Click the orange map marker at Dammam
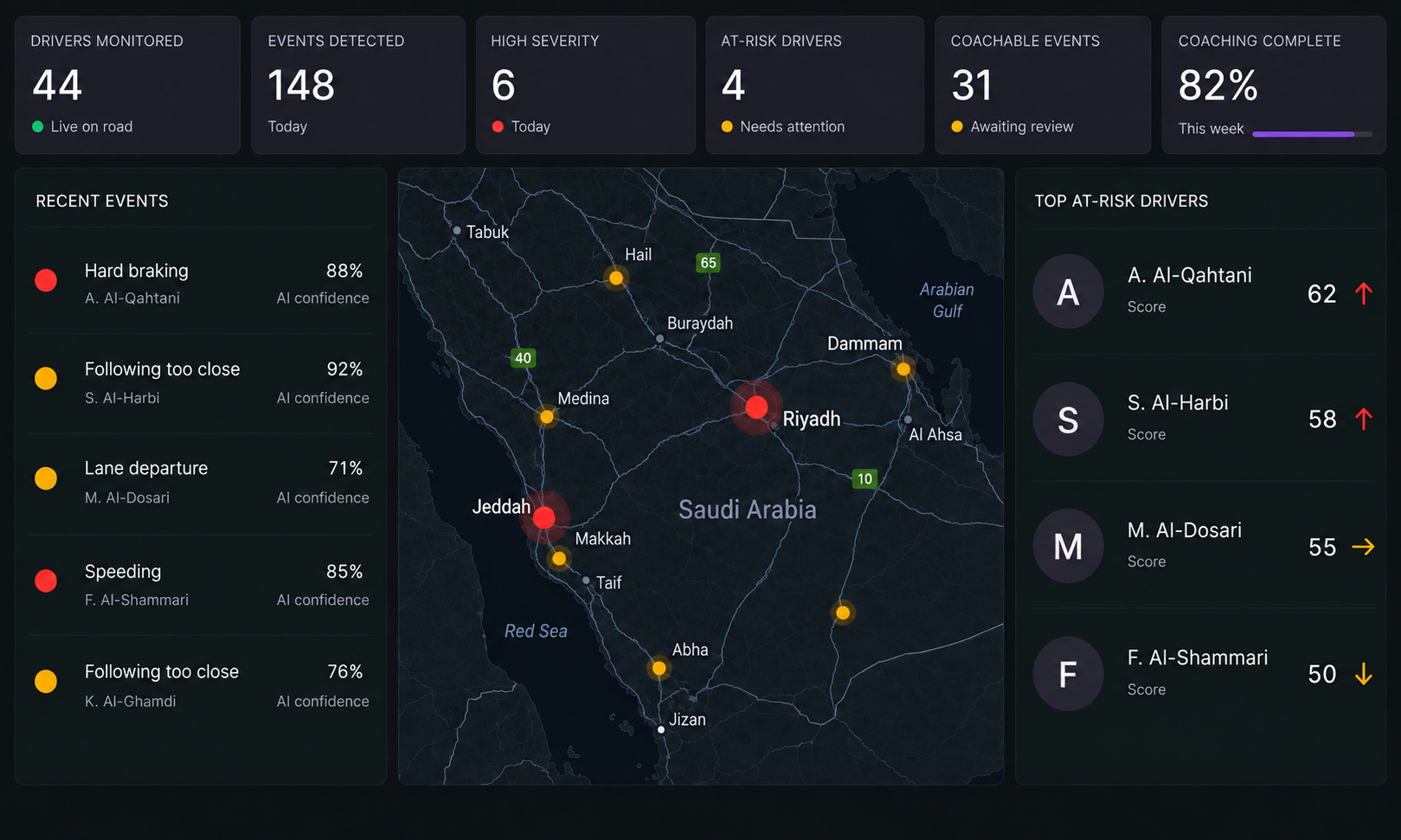The width and height of the screenshot is (1401, 840). coord(903,369)
